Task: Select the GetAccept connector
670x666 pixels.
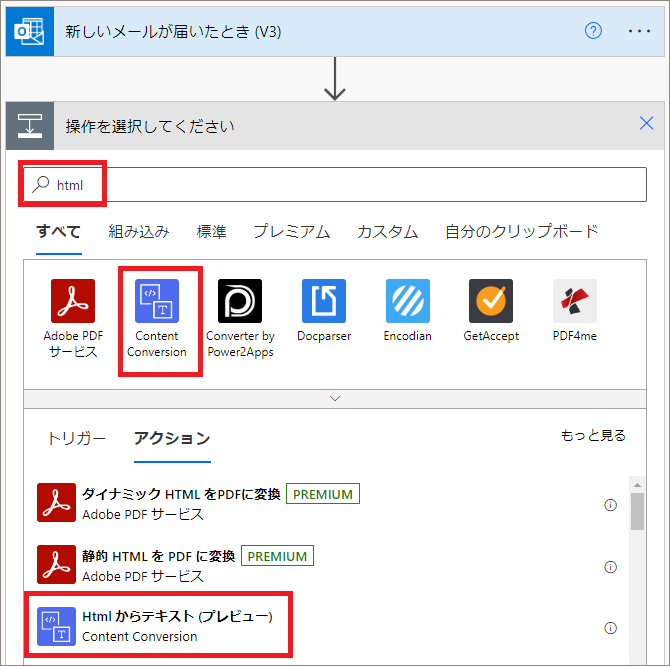Action: pos(491,311)
